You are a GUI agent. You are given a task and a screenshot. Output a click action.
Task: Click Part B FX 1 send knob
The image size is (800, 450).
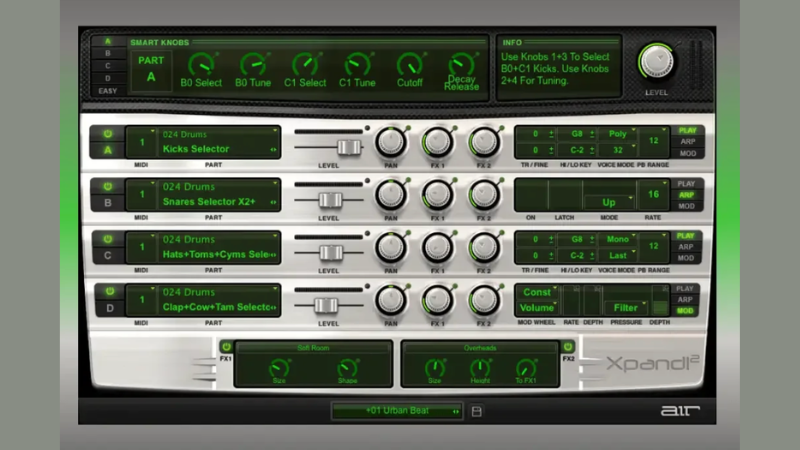[x=437, y=194]
